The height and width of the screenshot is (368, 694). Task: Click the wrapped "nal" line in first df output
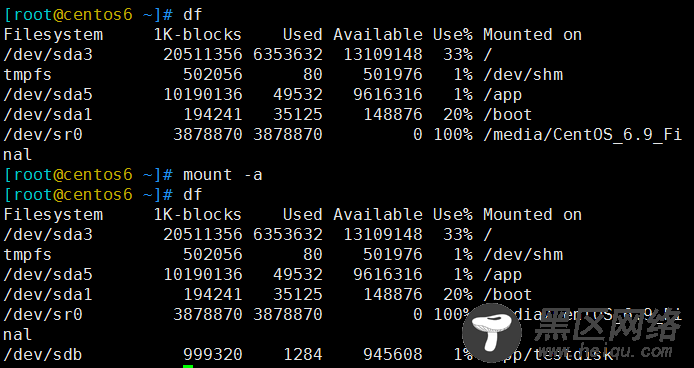[x=18, y=155]
